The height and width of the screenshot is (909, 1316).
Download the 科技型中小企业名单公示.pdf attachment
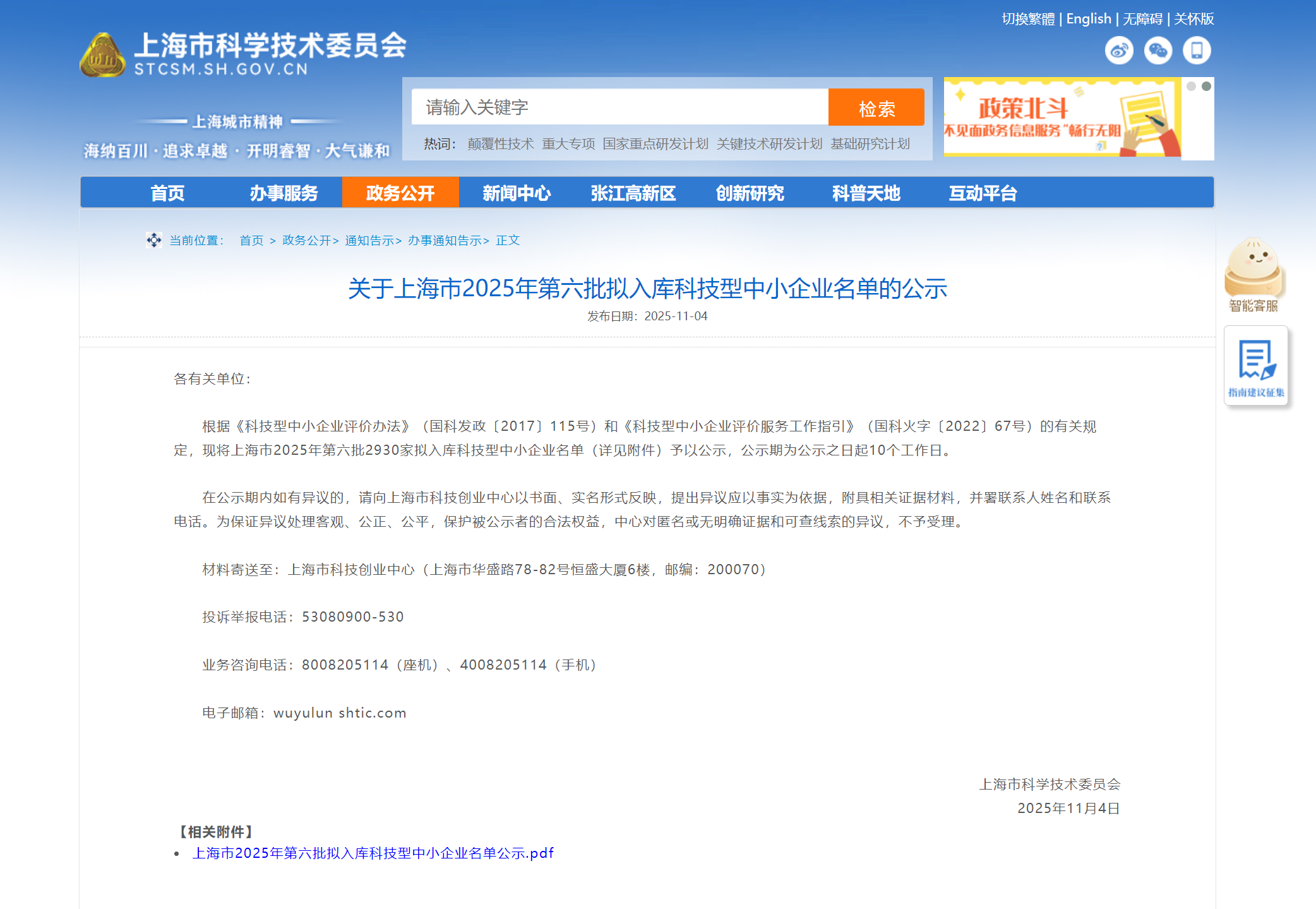pyautogui.click(x=373, y=853)
